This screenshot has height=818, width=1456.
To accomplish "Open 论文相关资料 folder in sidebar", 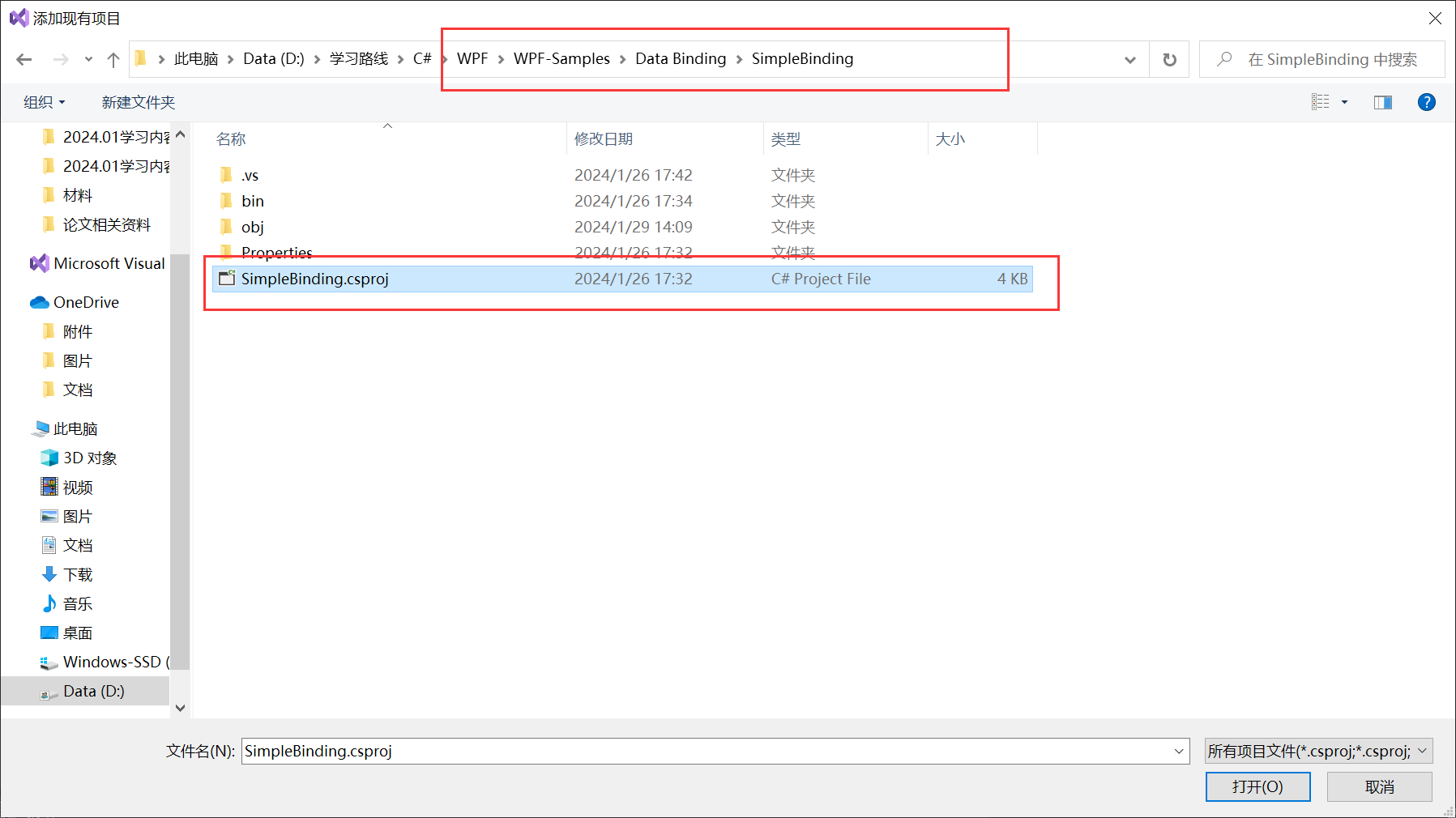I will pos(106,224).
